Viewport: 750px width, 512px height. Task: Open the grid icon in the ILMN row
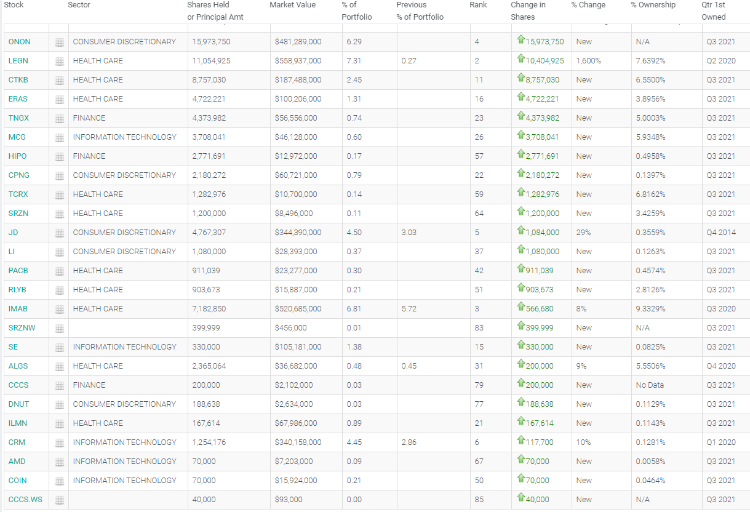[59, 424]
